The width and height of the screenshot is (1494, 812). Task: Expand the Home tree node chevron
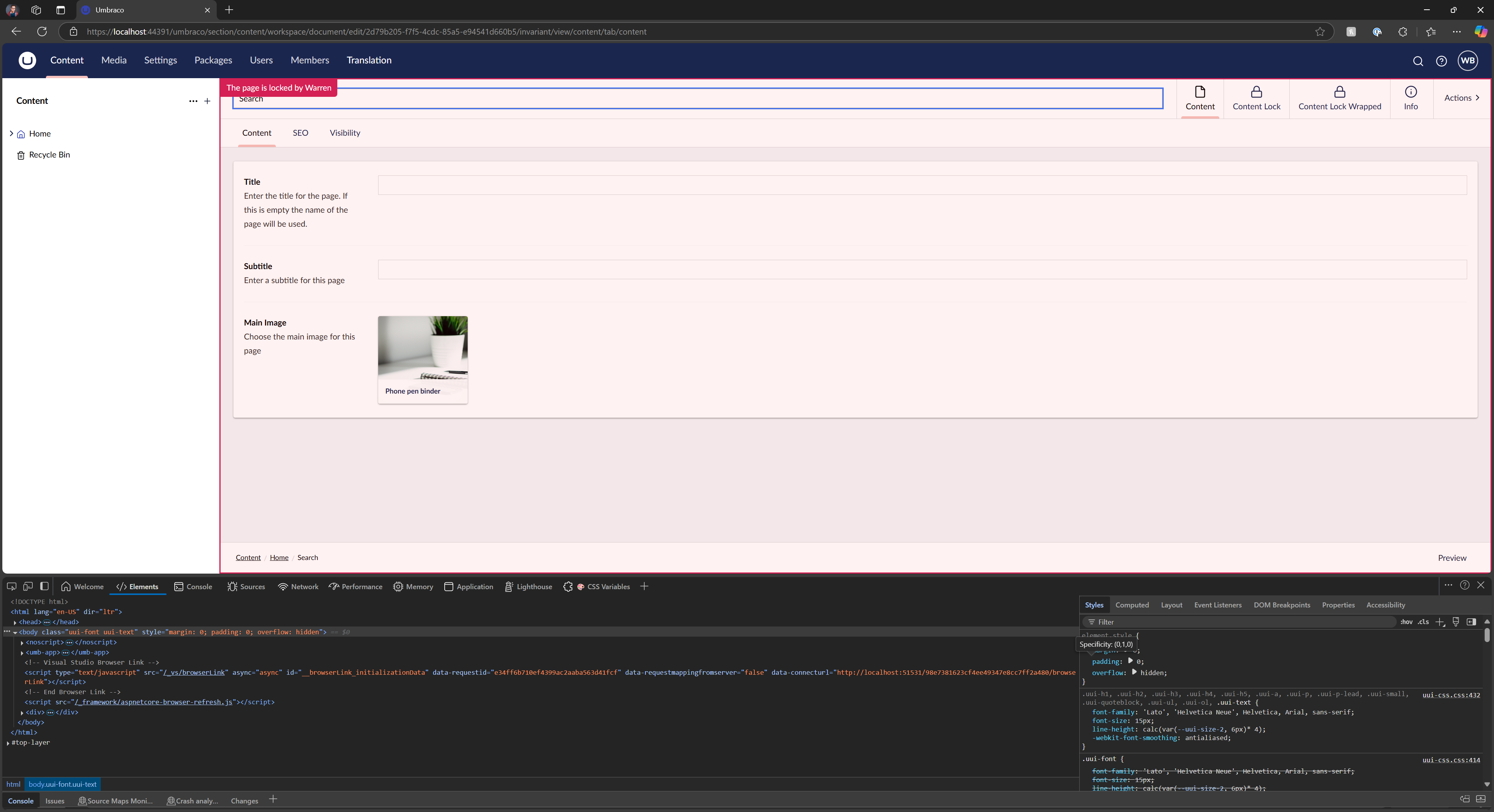tap(11, 133)
